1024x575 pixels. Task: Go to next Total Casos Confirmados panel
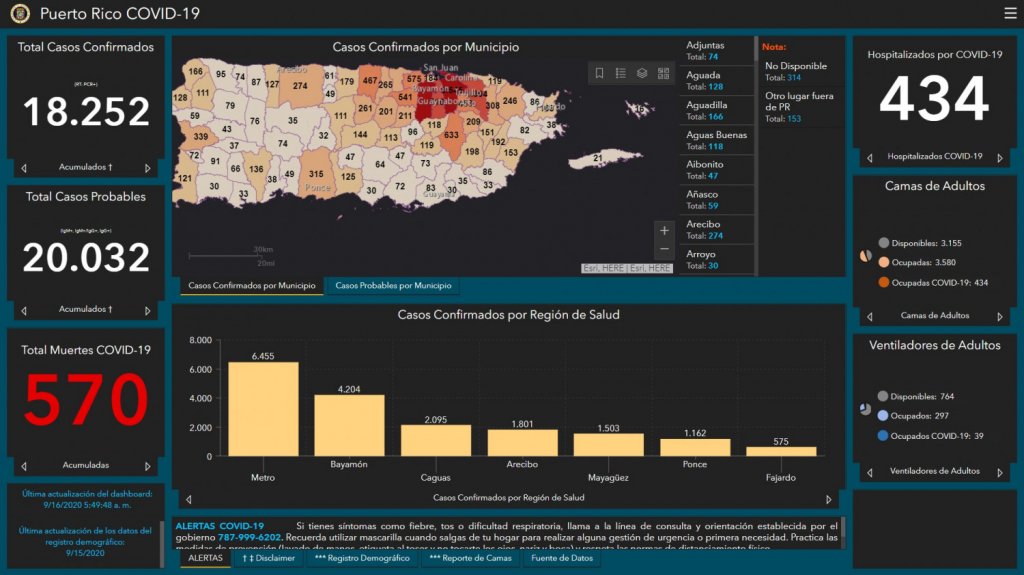148,168
